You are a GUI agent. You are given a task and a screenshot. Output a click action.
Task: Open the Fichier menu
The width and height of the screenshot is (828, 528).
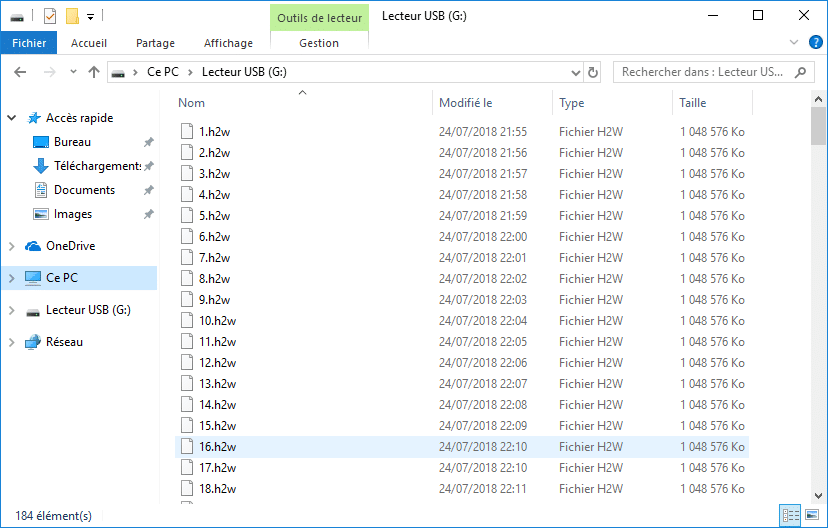29,43
